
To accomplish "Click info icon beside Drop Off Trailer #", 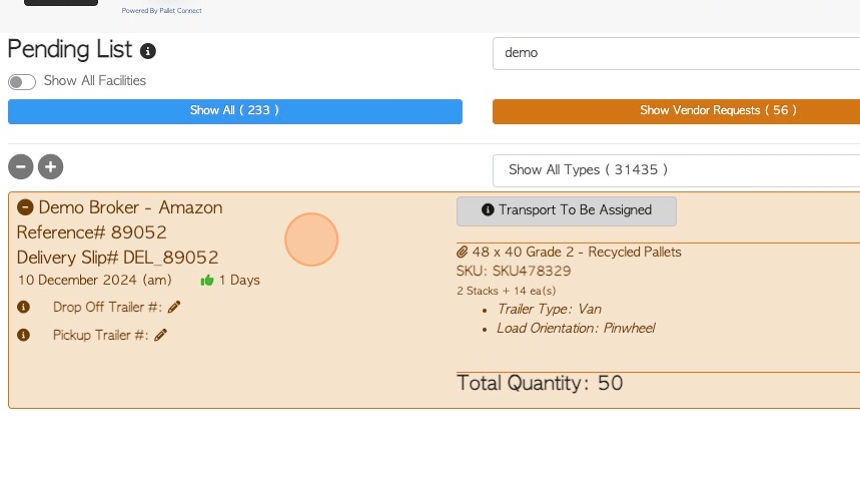I will [x=23, y=307].
